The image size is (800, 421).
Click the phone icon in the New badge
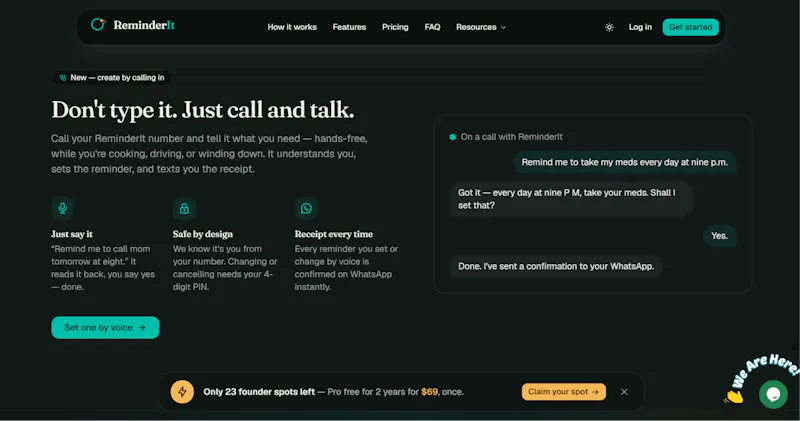click(63, 78)
